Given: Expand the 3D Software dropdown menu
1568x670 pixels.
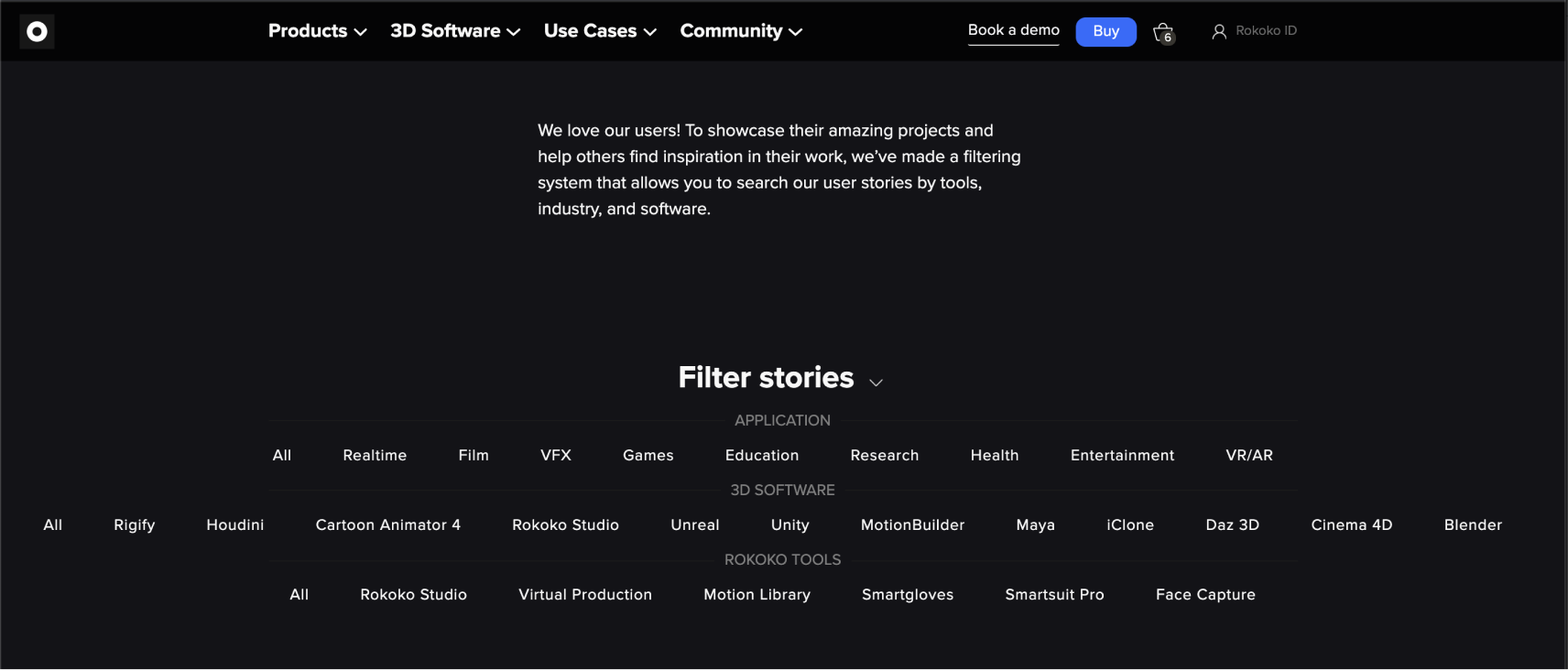Looking at the screenshot, I should point(455,31).
